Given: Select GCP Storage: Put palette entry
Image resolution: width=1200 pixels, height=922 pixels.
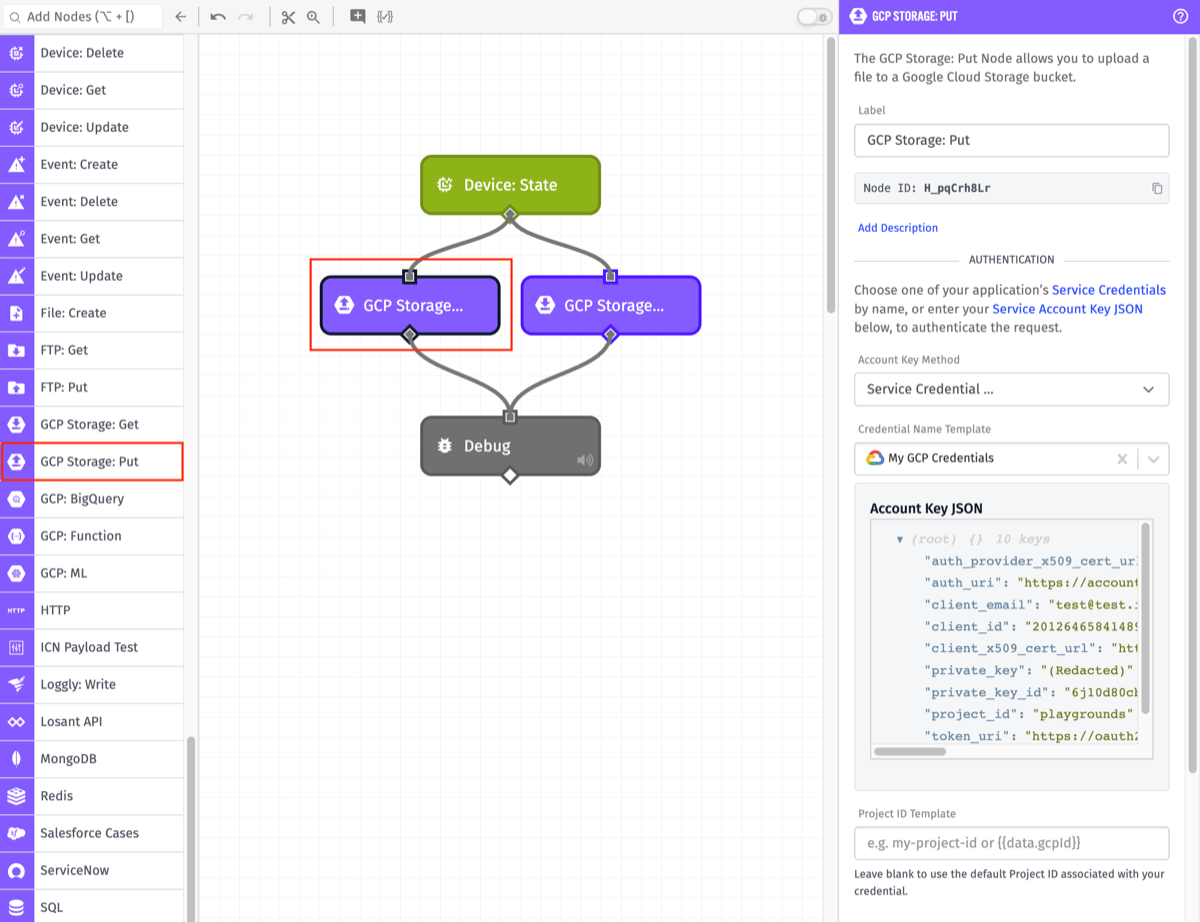Looking at the screenshot, I should tap(92, 462).
